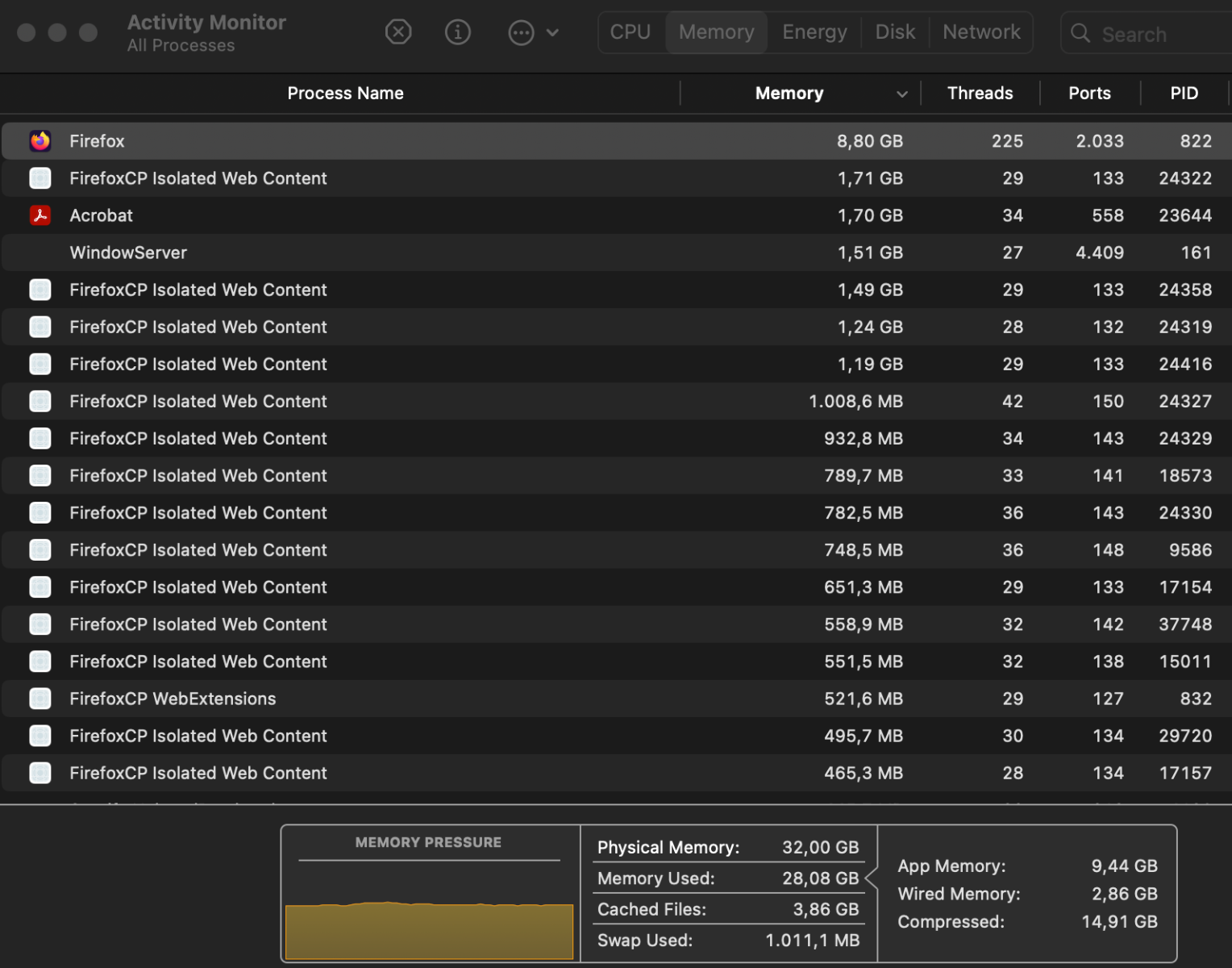Click the Memory Used 28,08 GB entry
Image resolution: width=1232 pixels, height=968 pixels.
(728, 878)
